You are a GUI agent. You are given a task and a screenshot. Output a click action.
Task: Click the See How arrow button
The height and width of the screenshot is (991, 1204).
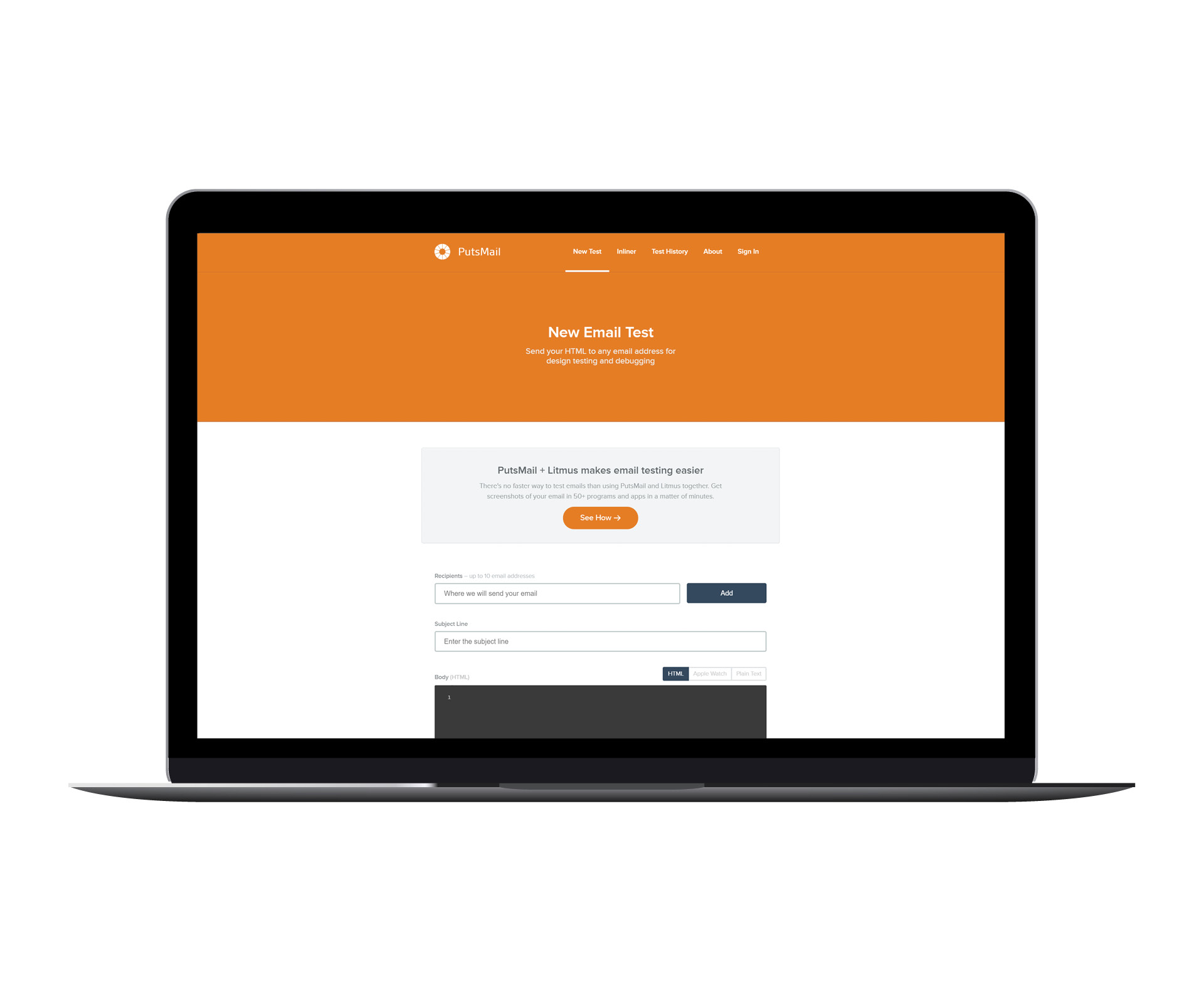[601, 518]
